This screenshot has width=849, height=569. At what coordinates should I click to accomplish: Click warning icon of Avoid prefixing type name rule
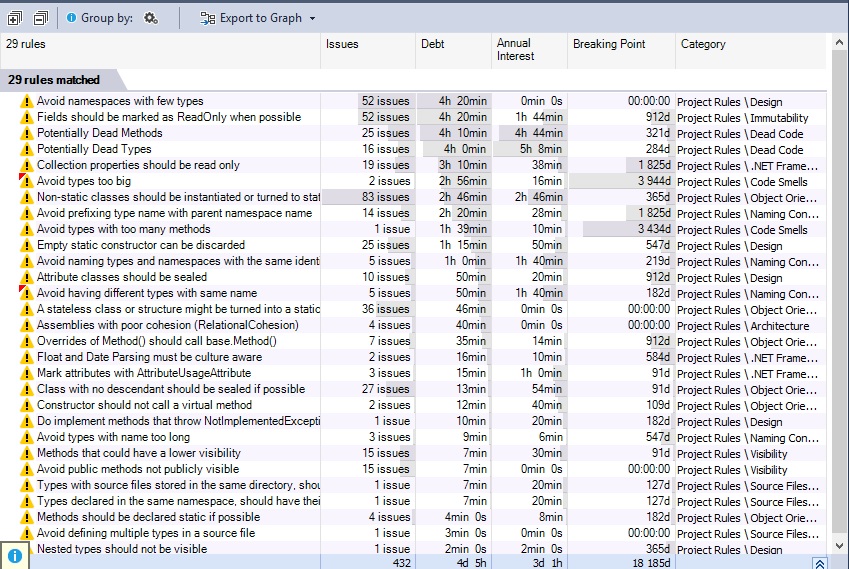[x=26, y=213]
